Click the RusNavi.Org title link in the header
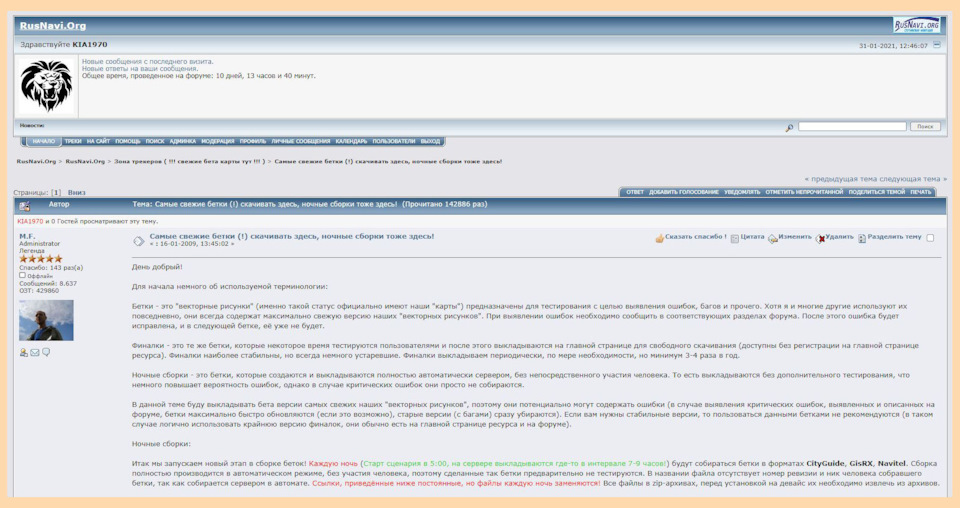Viewport: 960px width, 508px height. [53, 26]
